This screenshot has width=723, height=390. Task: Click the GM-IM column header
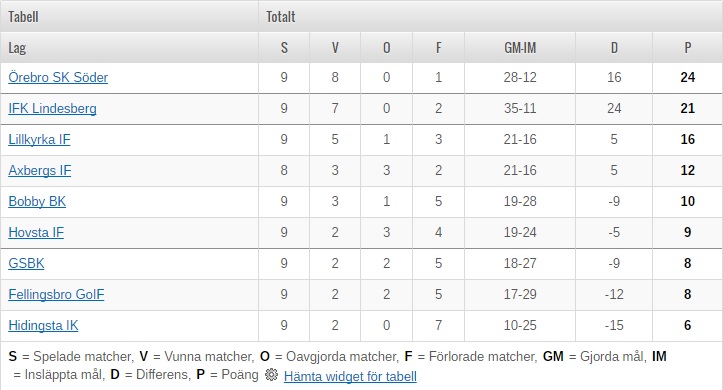(x=520, y=47)
